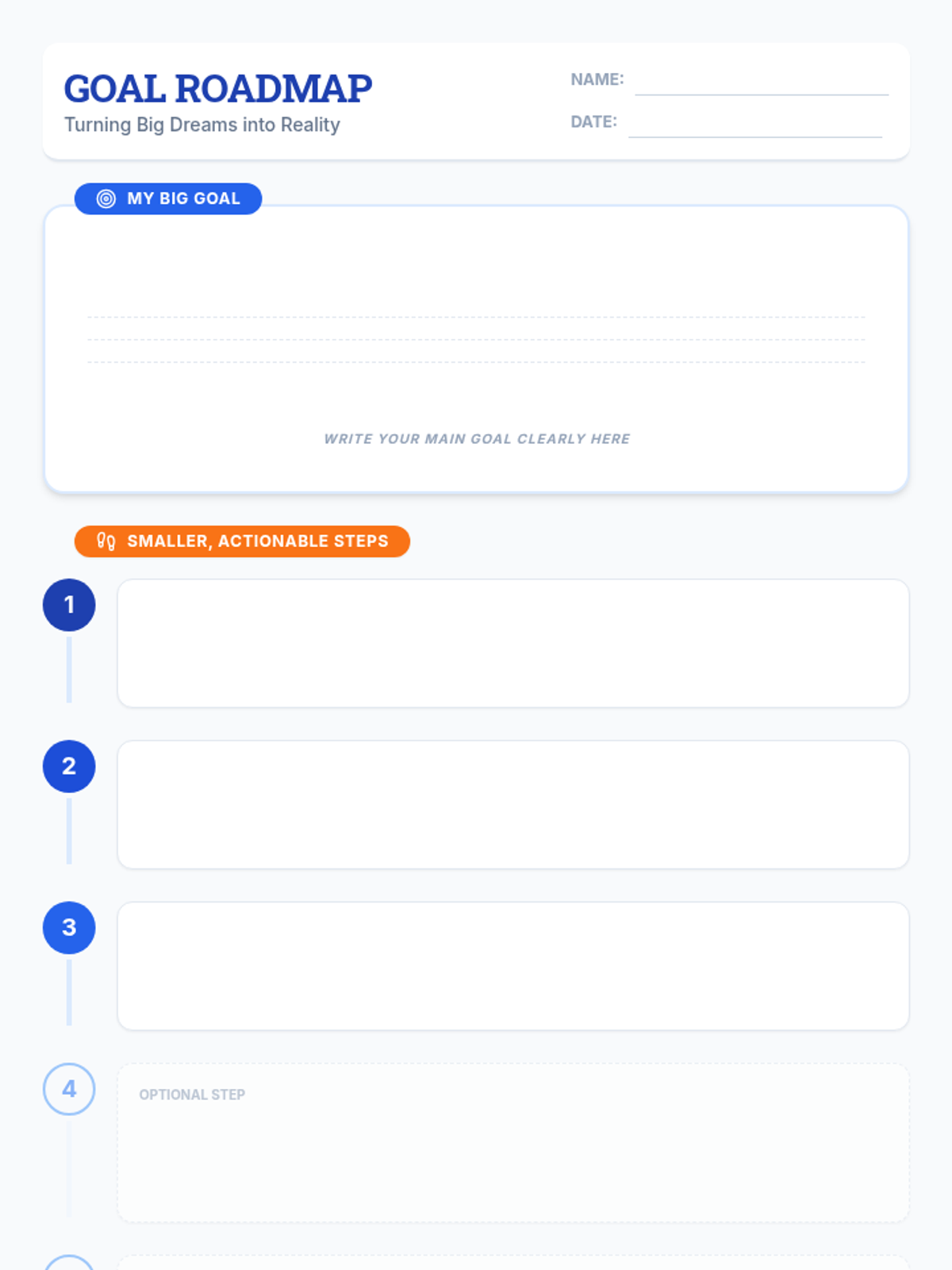The width and height of the screenshot is (952, 1270).
Task: Click the footprints icon beside Smaller, Actionable Steps
Action: [x=106, y=541]
